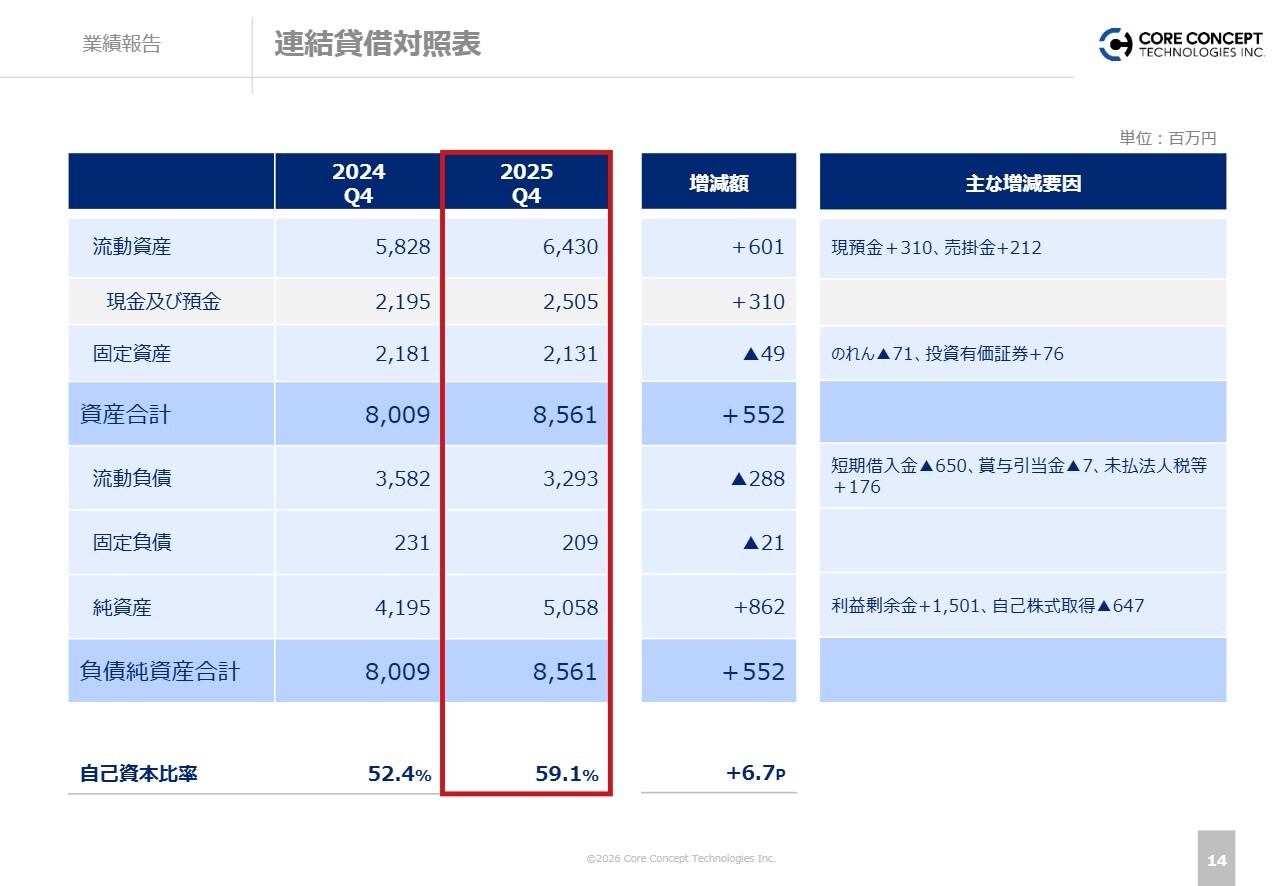Click the slide title 連結貸借対照表
The height and width of the screenshot is (886, 1280).
point(377,44)
